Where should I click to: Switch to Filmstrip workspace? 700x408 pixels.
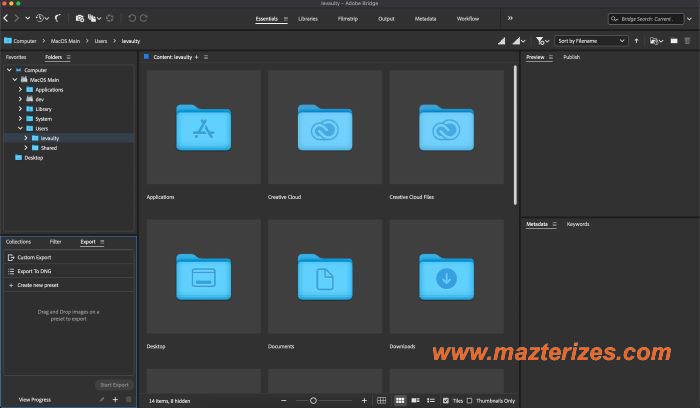348,19
